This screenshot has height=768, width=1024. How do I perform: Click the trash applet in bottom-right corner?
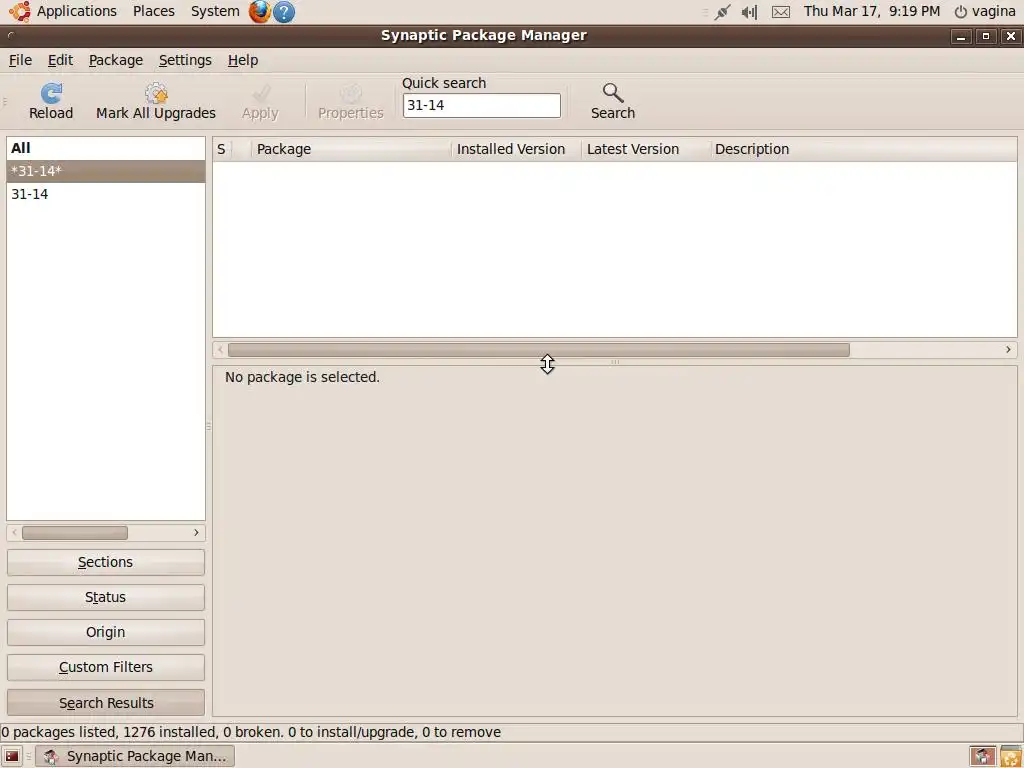1010,756
